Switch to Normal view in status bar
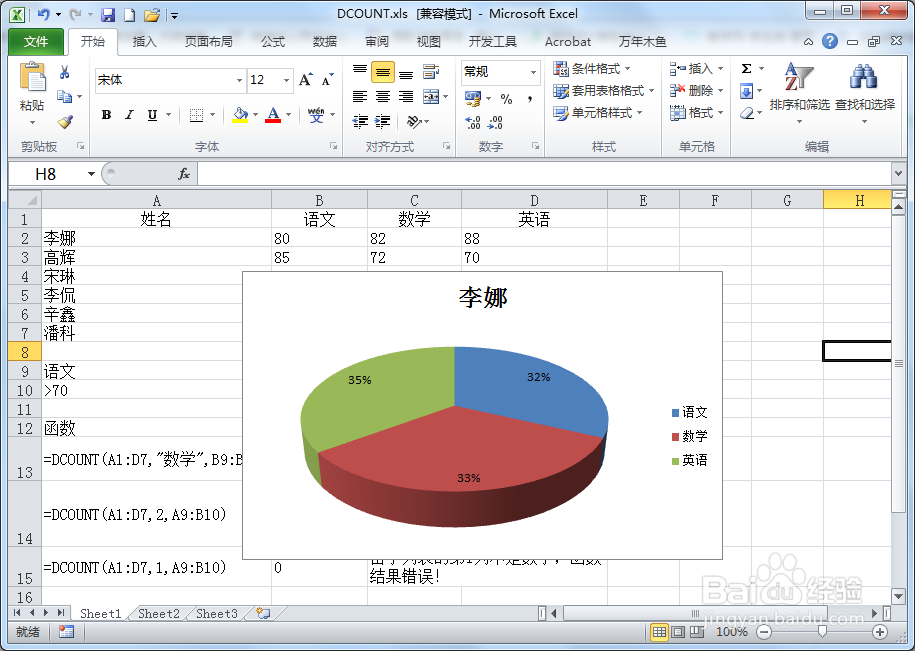 coord(659,632)
